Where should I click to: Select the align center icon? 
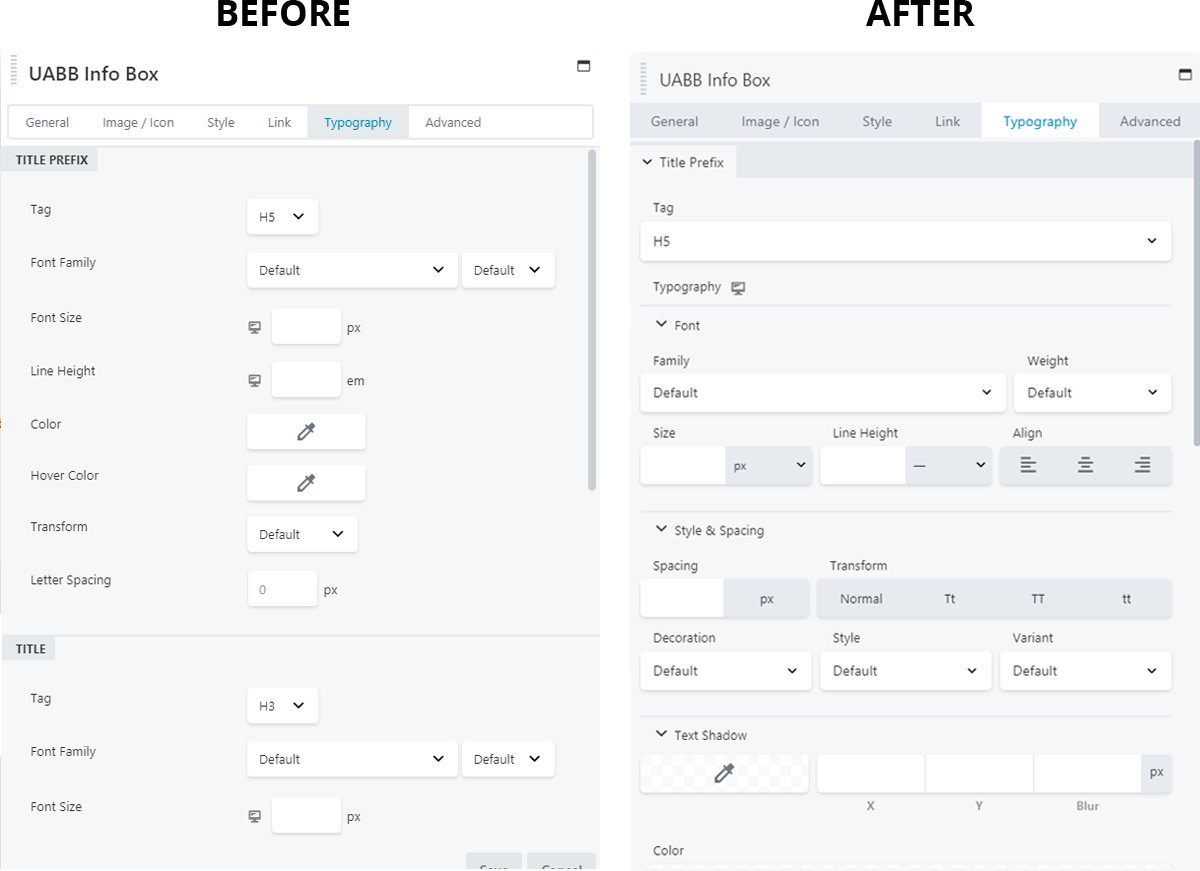tap(1085, 465)
